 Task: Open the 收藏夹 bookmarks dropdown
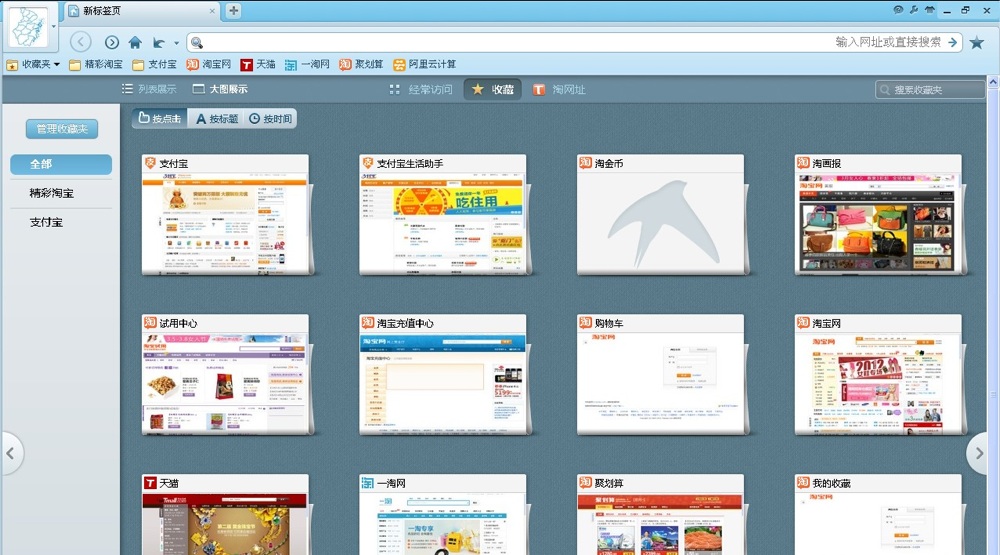pos(33,64)
